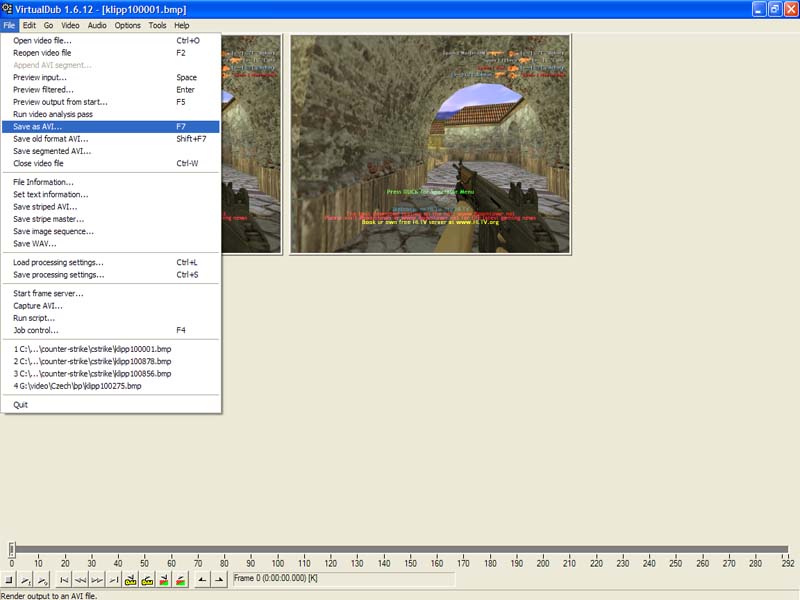The image size is (800, 600).
Task: Choose Start frame server...
Action: 111,293
